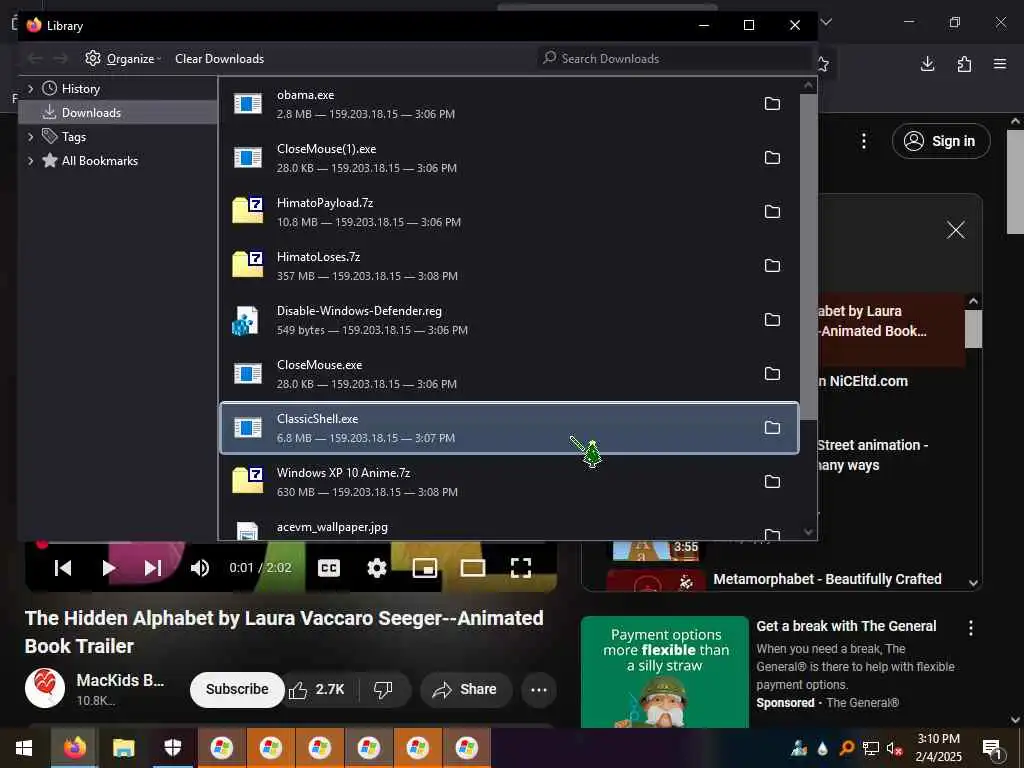Open The General ad options menu
1024x768 pixels.
tap(970, 628)
